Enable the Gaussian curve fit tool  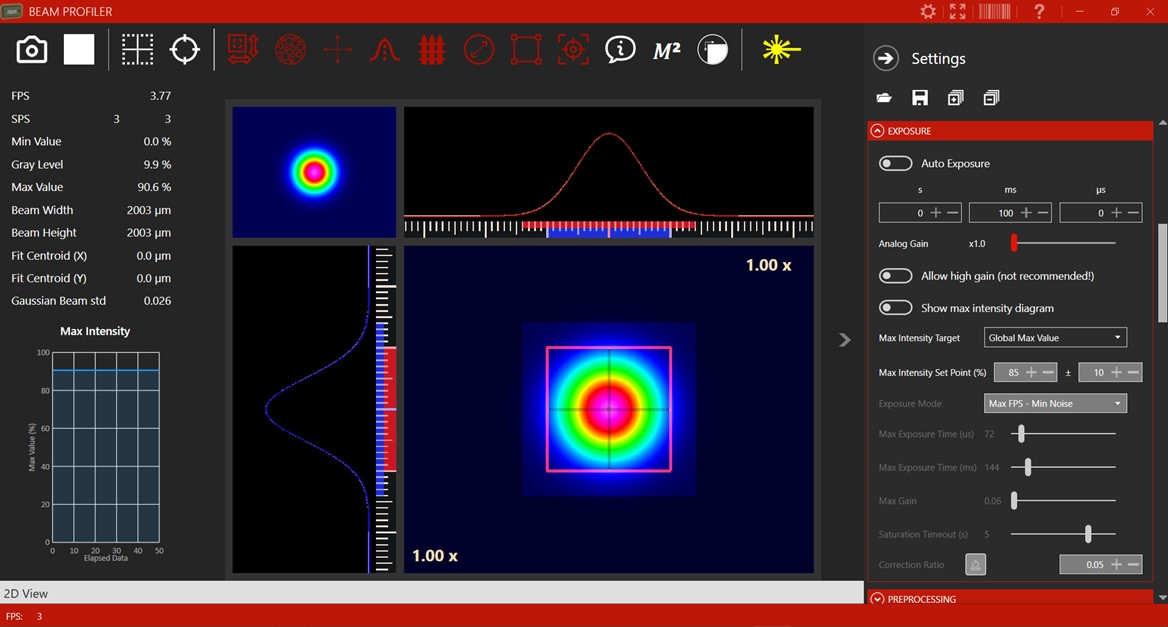point(384,50)
